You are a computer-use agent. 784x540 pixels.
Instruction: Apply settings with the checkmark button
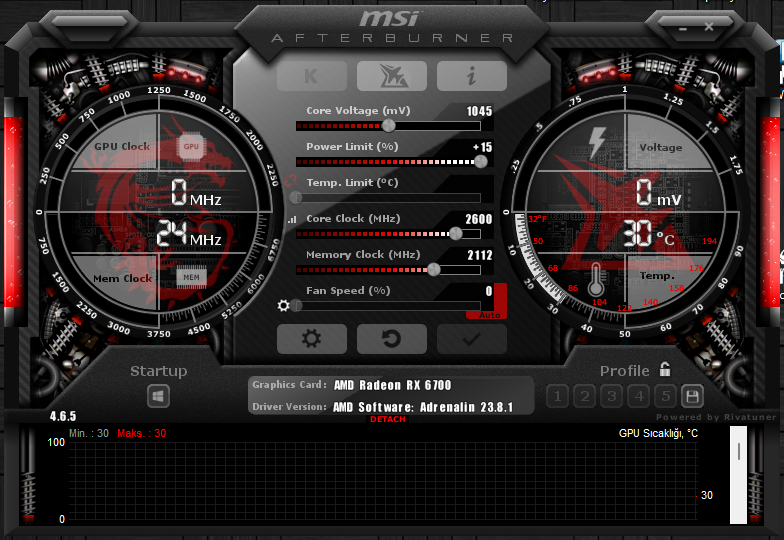(x=472, y=338)
